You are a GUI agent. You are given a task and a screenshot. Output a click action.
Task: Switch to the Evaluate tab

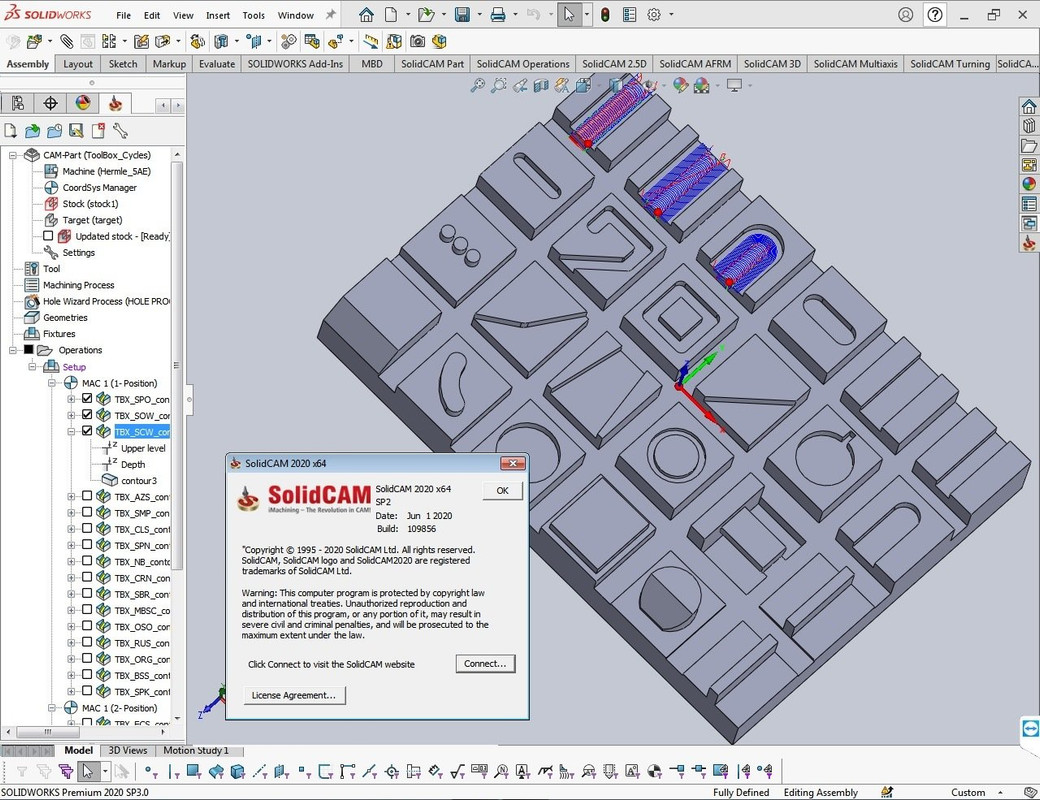217,64
